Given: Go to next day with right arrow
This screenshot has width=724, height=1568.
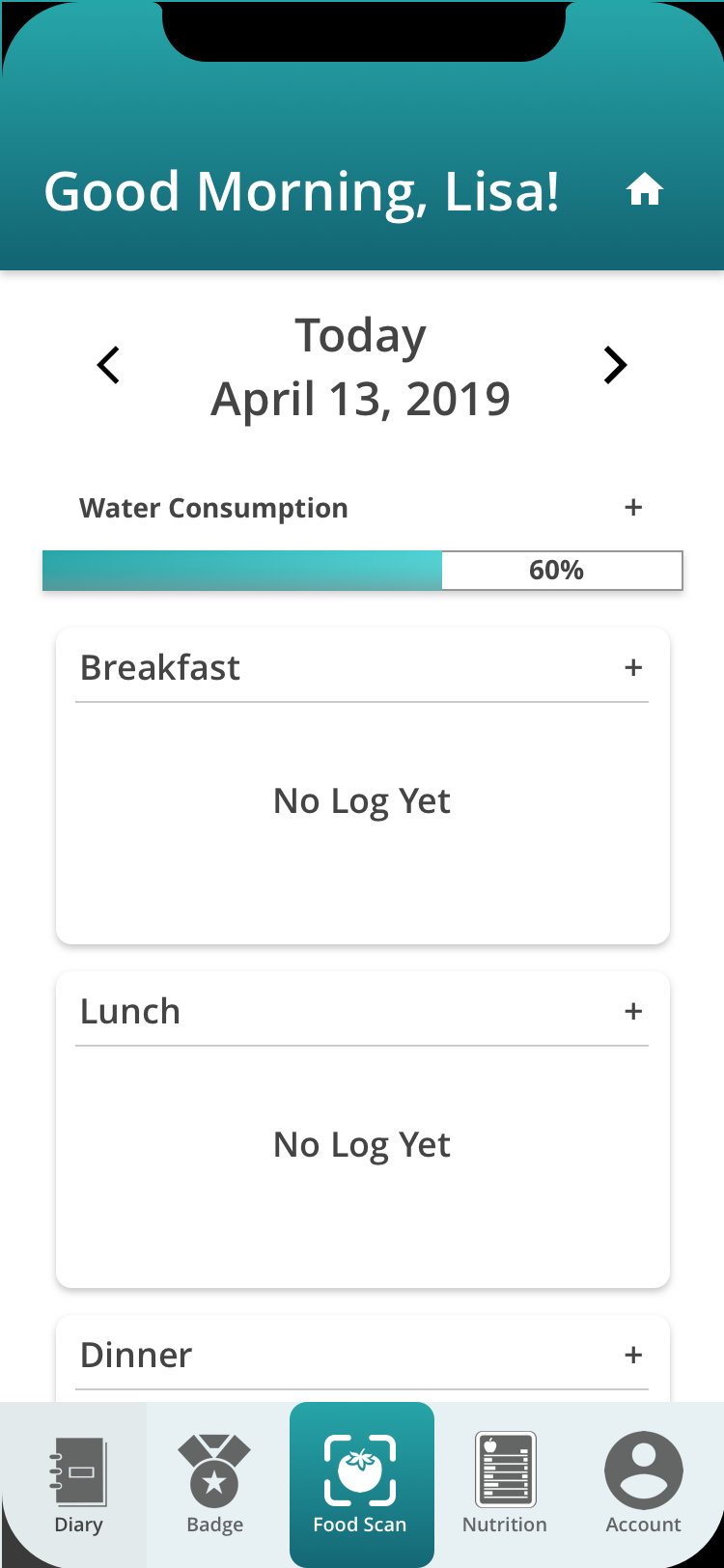Looking at the screenshot, I should [x=615, y=365].
